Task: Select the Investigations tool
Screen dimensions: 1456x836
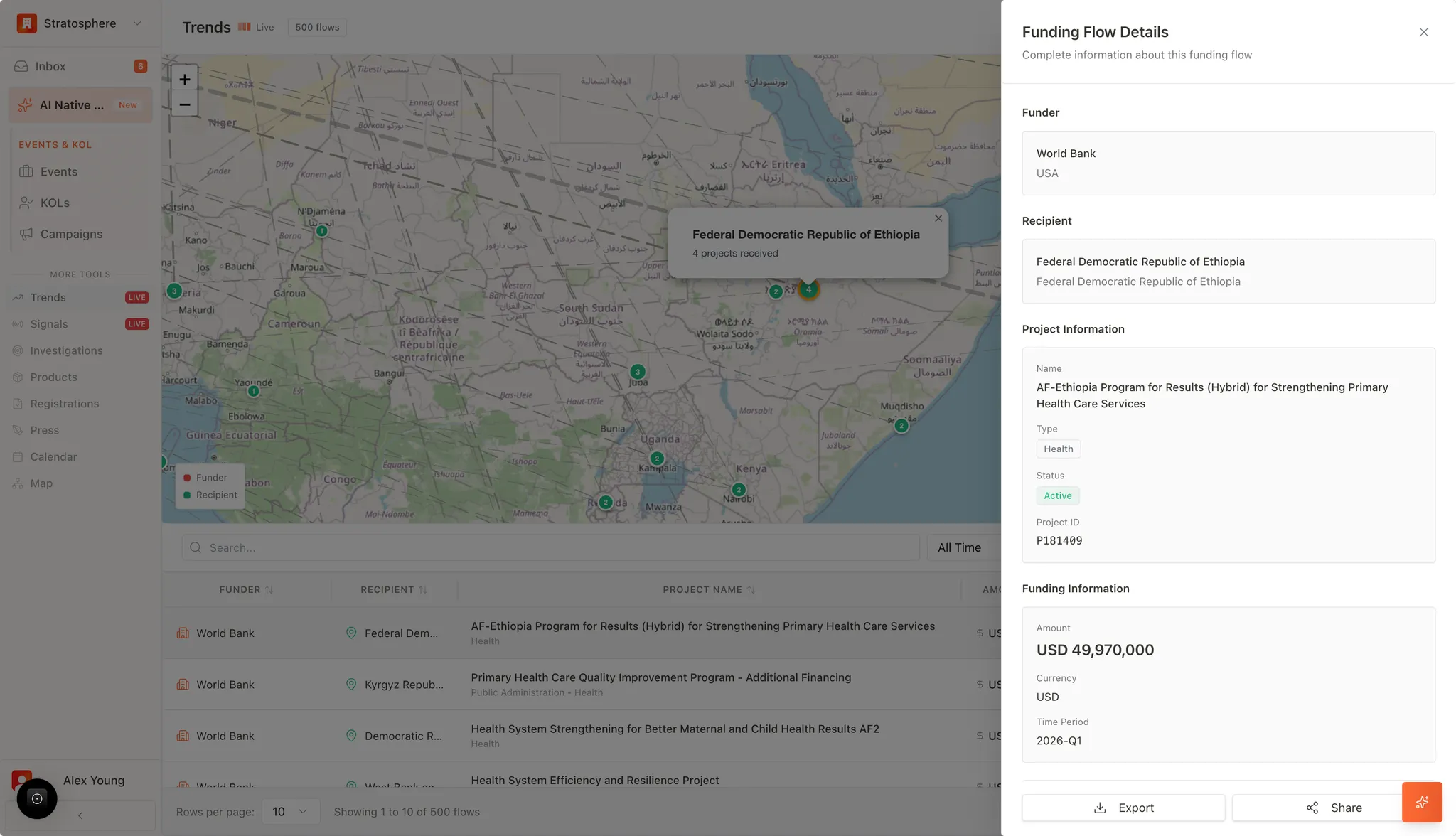Action: point(66,350)
